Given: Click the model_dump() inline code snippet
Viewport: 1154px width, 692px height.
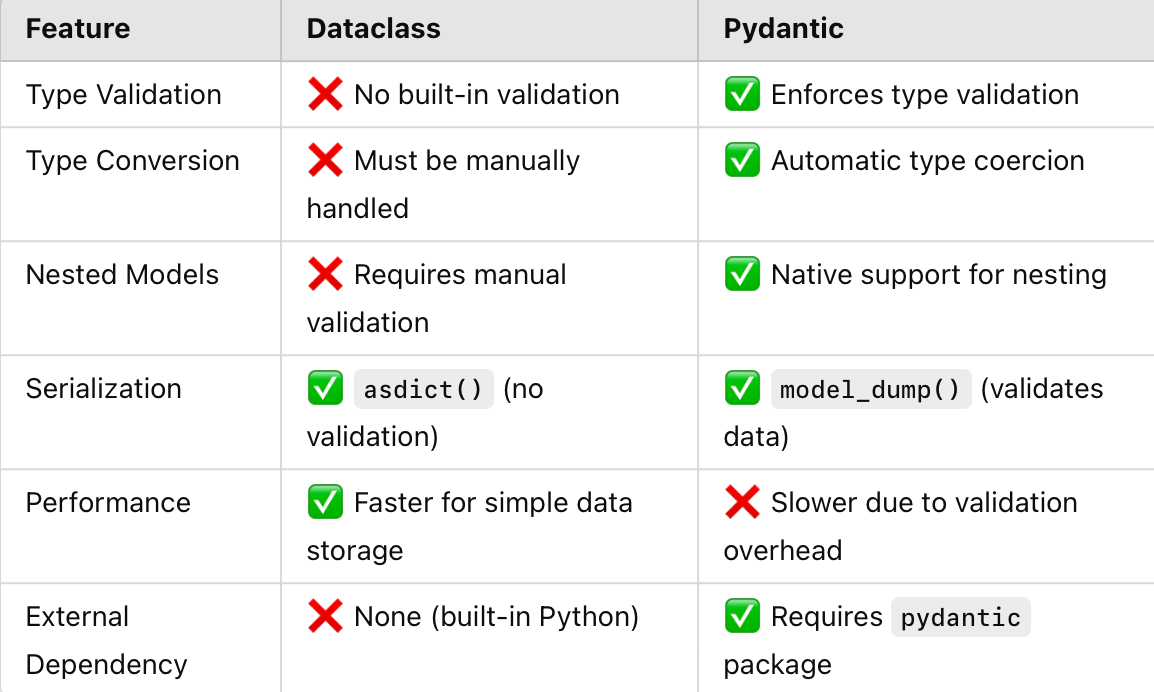Looking at the screenshot, I should (871, 389).
